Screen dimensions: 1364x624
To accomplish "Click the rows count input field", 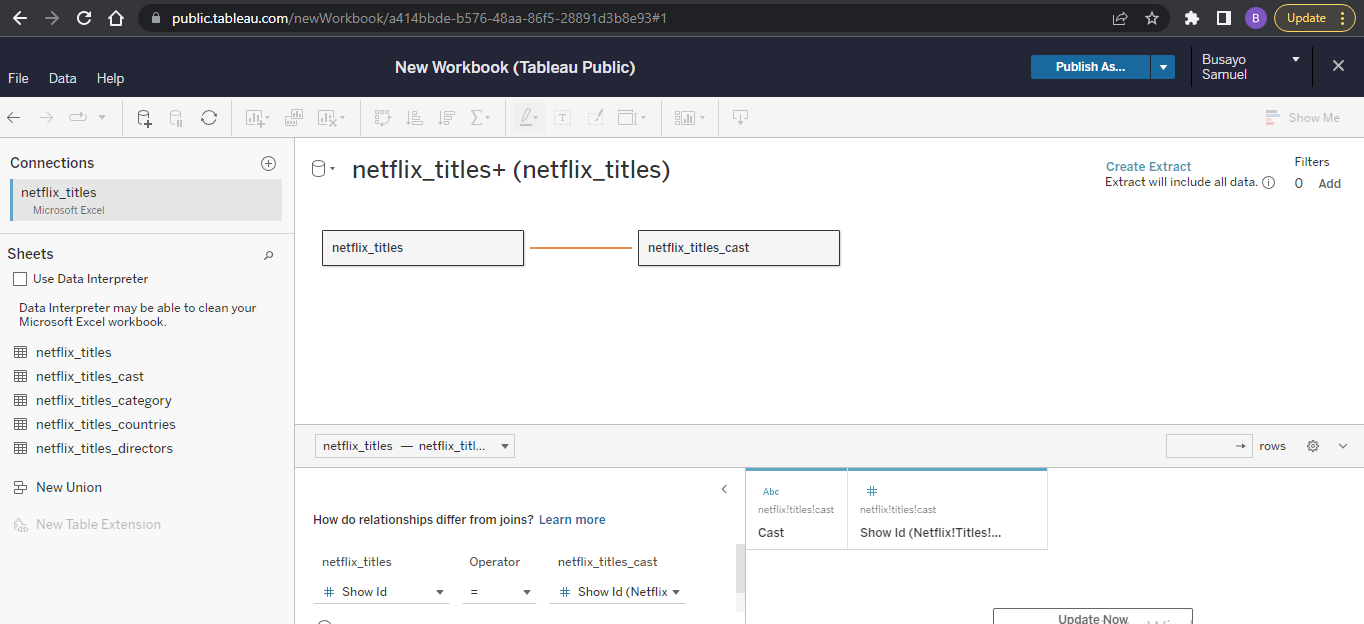I will 1201,446.
